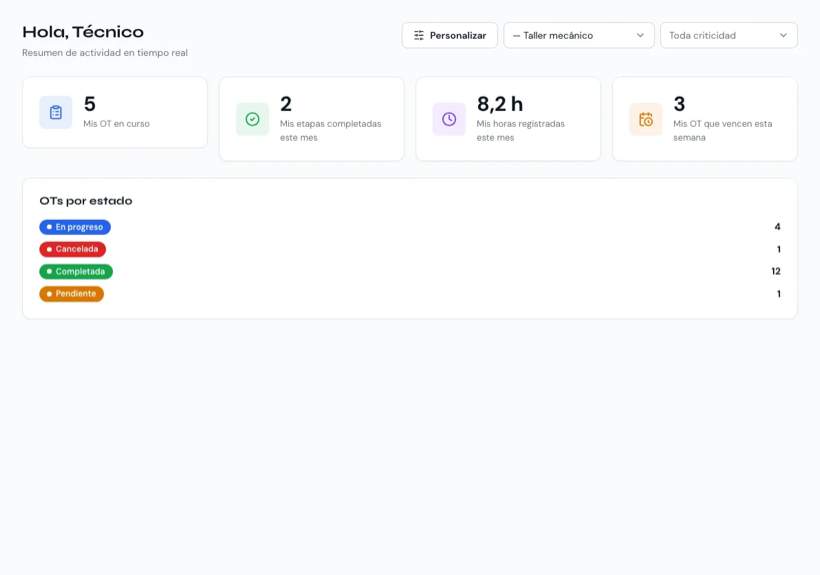
Task: Select the Cancelada status badge
Action: [73, 249]
